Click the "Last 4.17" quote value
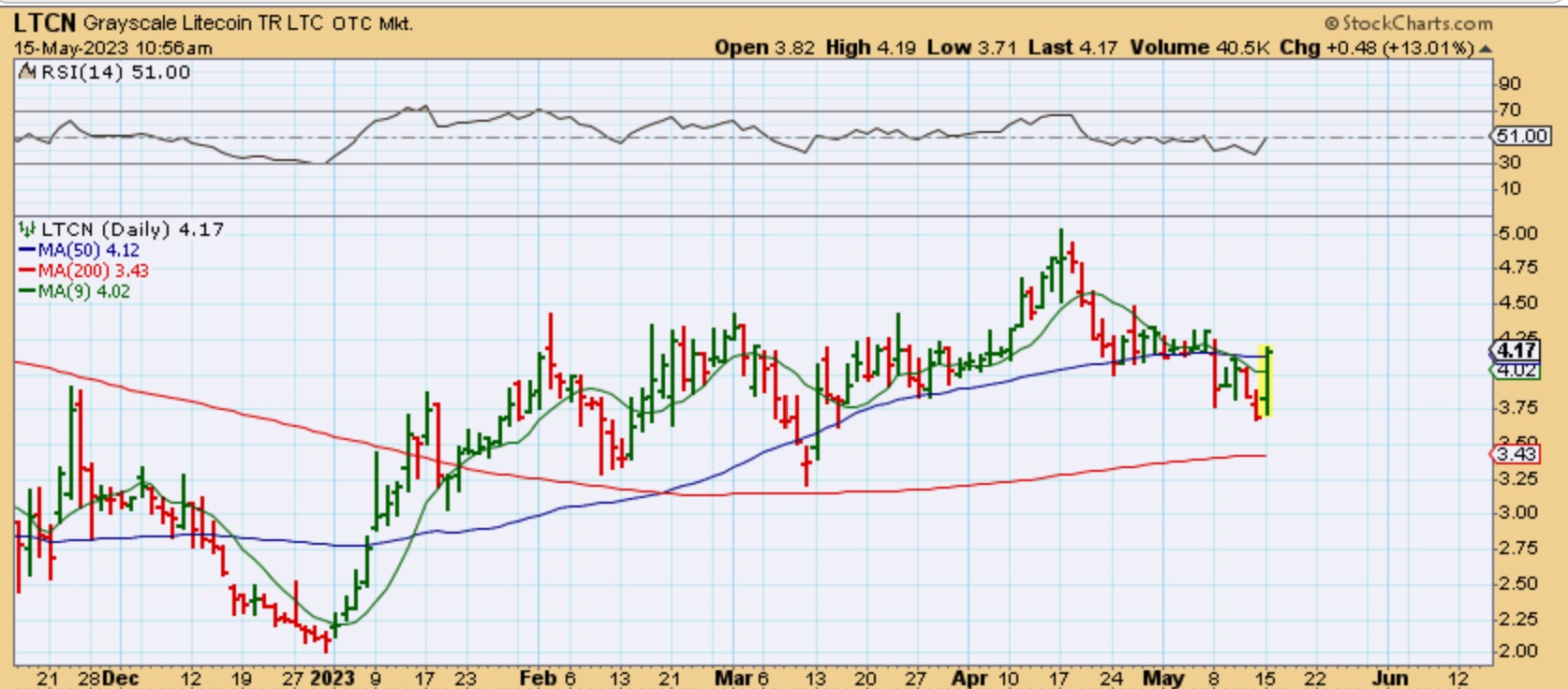 click(1072, 48)
